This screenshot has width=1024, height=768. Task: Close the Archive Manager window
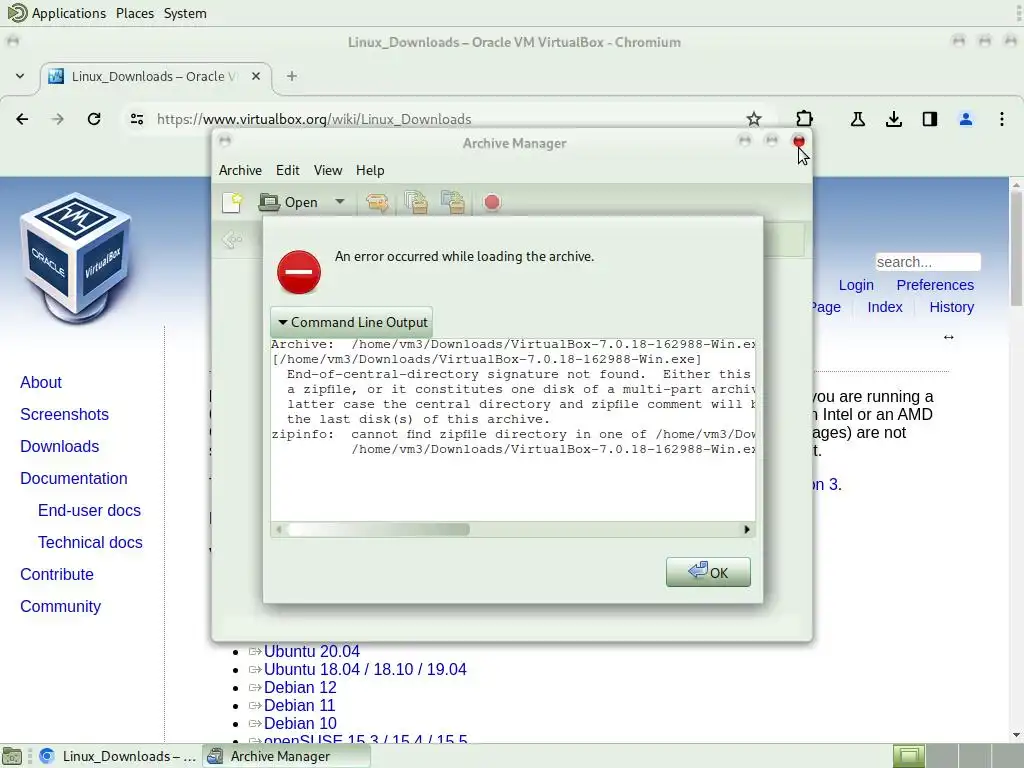pos(799,141)
